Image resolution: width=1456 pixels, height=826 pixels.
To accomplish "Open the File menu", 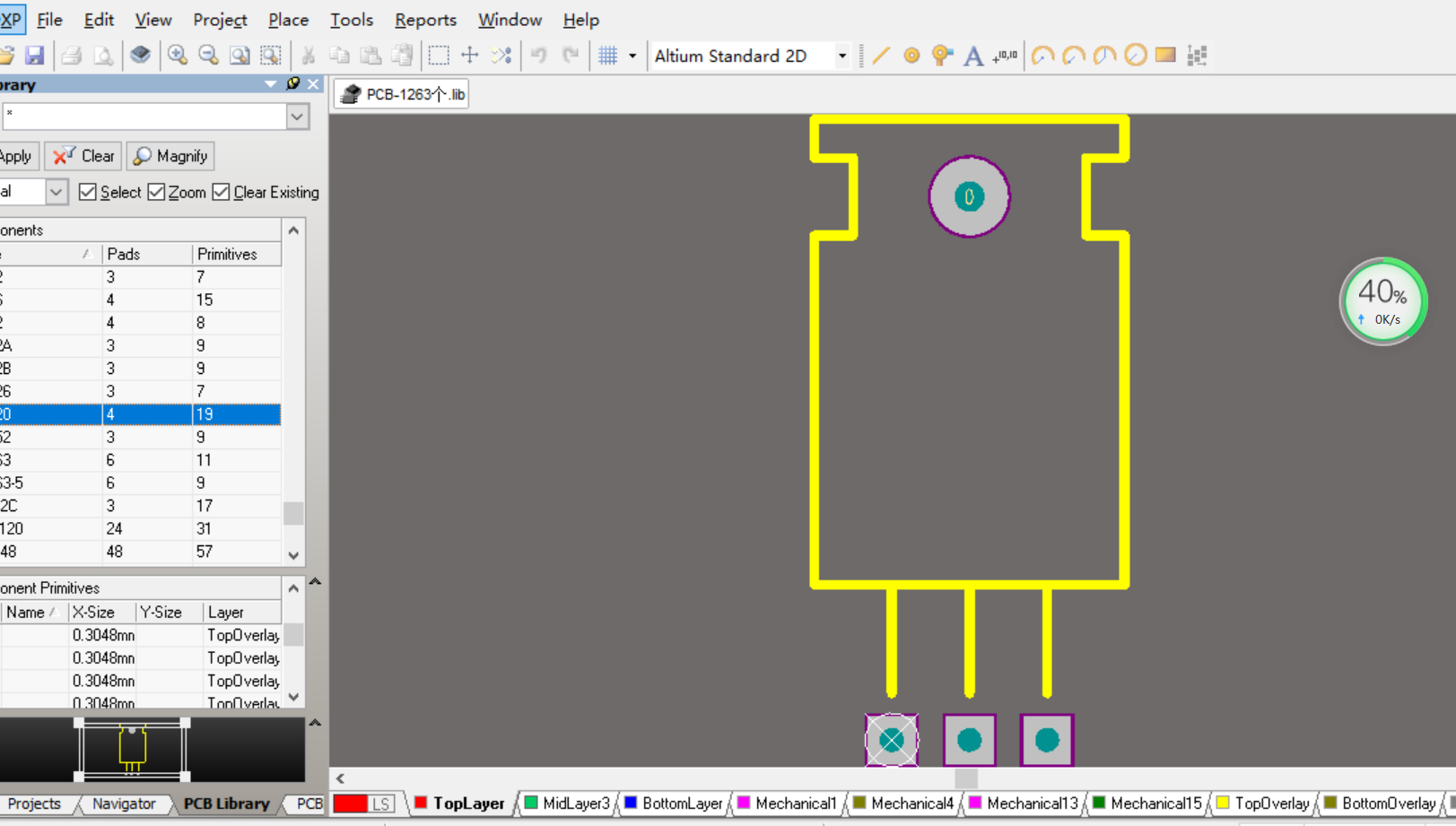I will (x=49, y=20).
